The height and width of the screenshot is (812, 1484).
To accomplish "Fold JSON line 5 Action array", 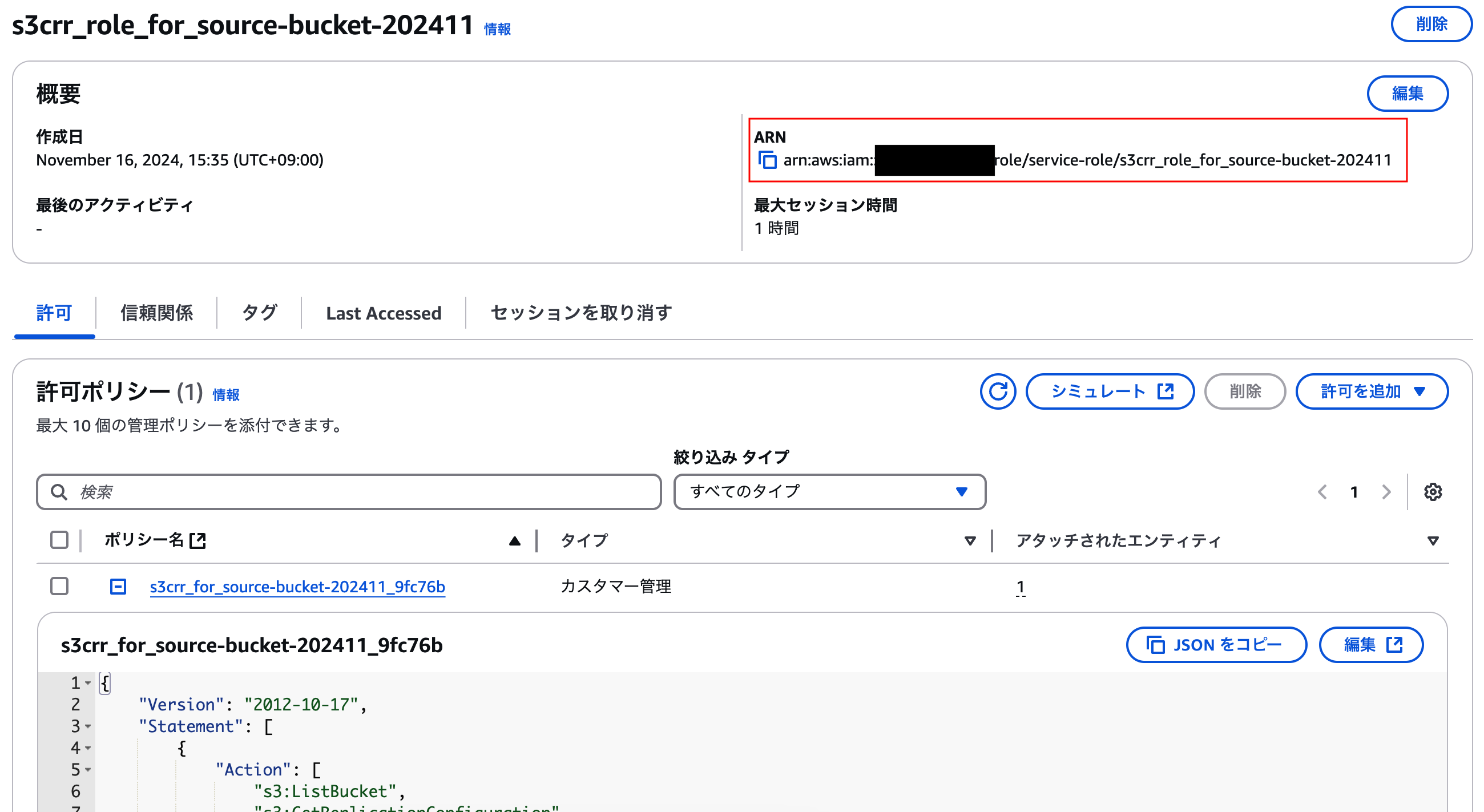I will (x=88, y=769).
